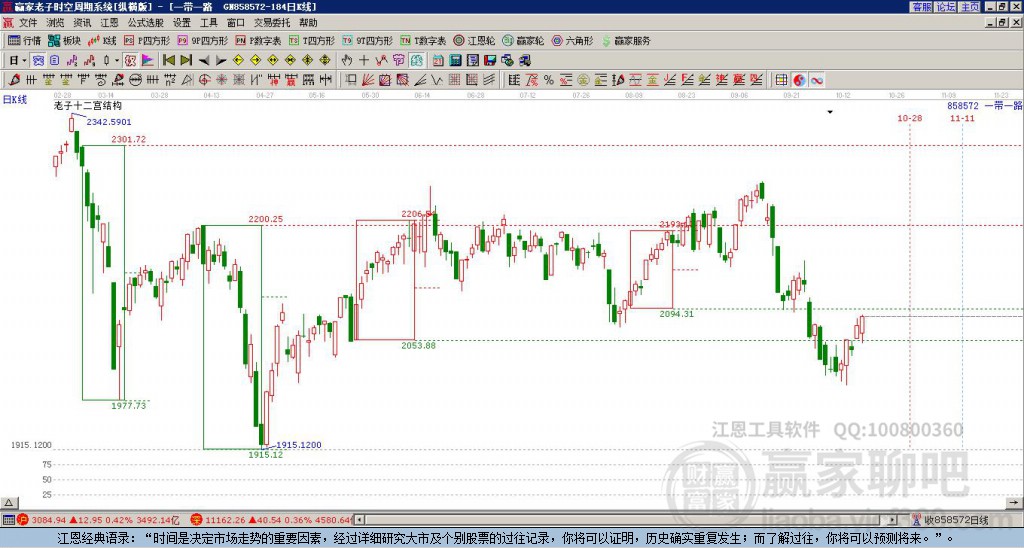Image resolution: width=1024 pixels, height=548 pixels.
Task: Open the 江恩轮 Gann wheel
Action: tap(474, 40)
